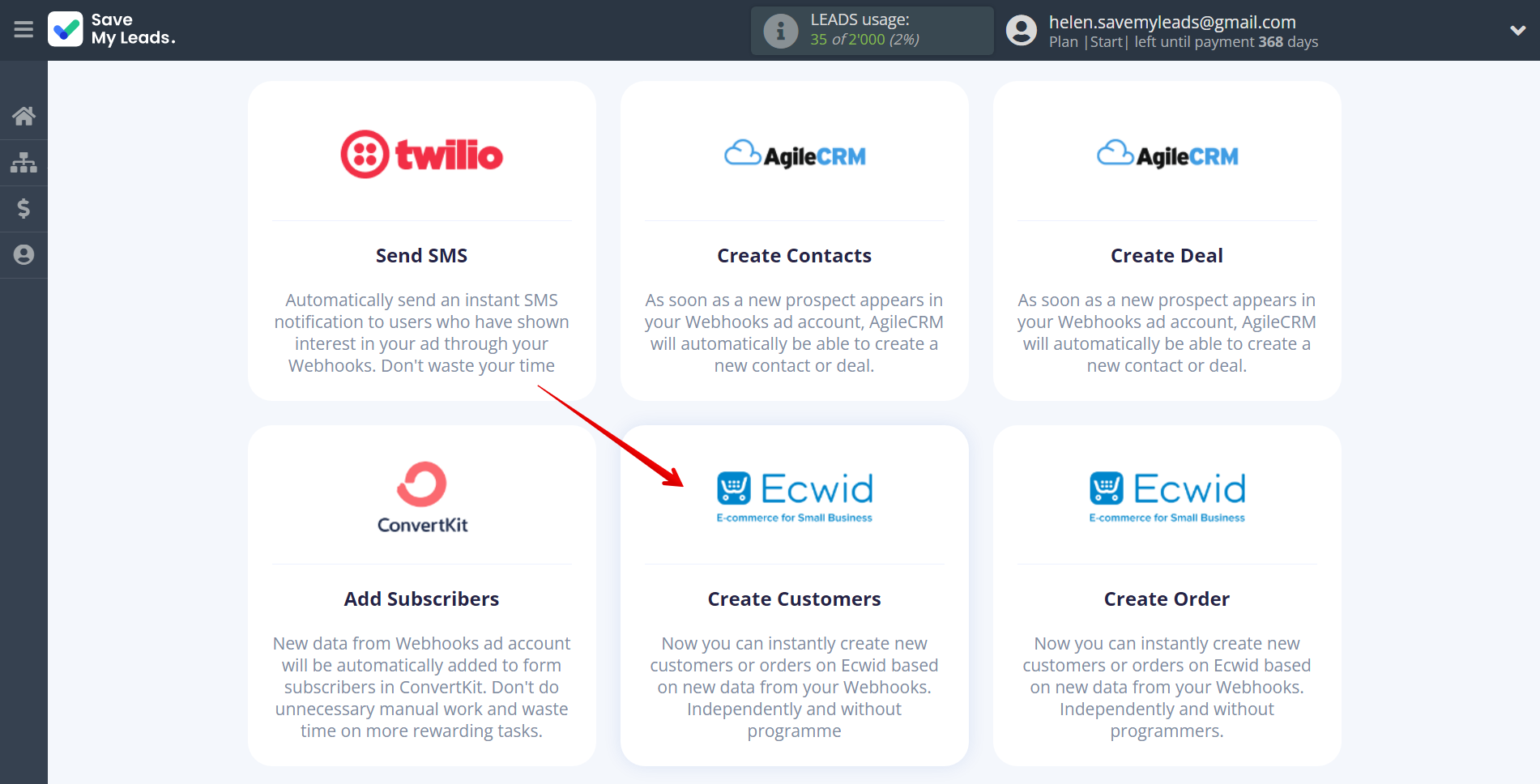Open the profile sidebar icon
This screenshot has width=1540, height=784.
tap(23, 255)
